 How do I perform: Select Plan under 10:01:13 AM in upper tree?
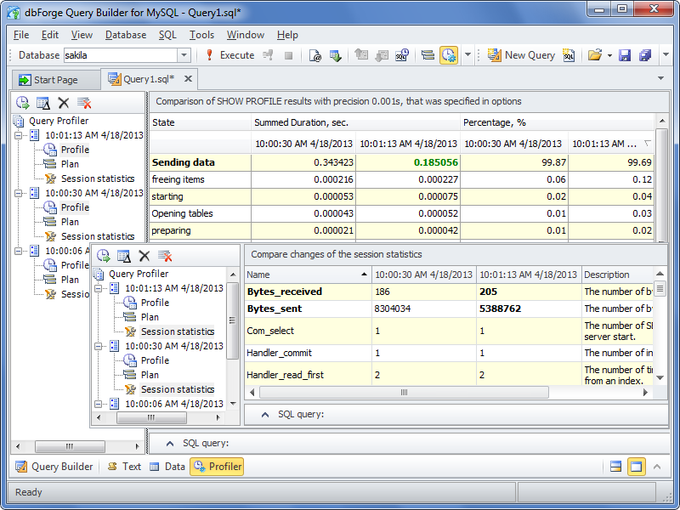tap(70, 164)
